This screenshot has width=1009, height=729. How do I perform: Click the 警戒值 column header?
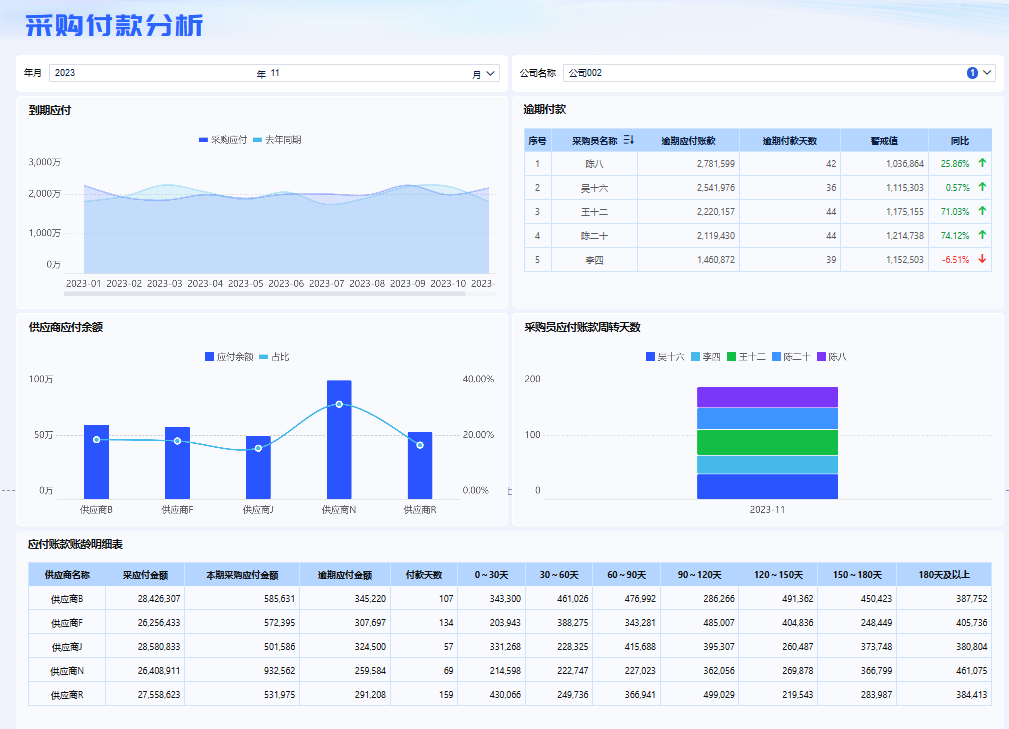point(884,140)
